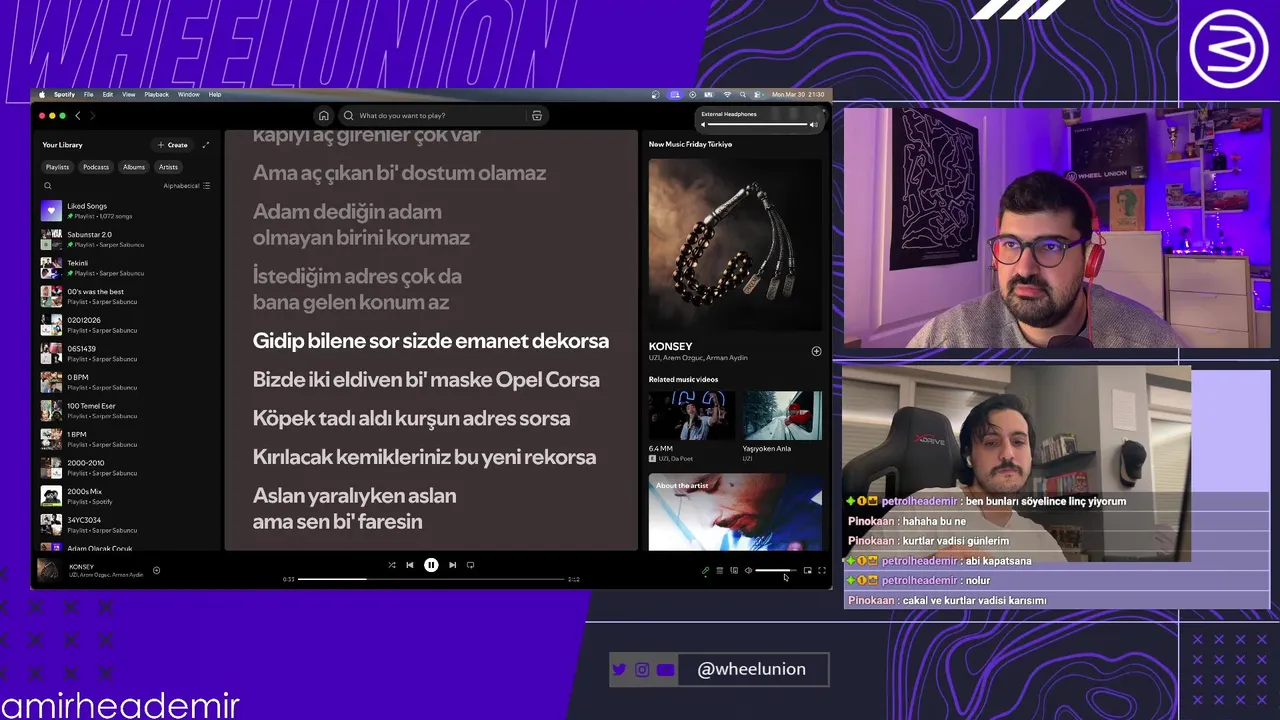Open Connect to a device icon
1280x720 pixels.
click(734, 571)
